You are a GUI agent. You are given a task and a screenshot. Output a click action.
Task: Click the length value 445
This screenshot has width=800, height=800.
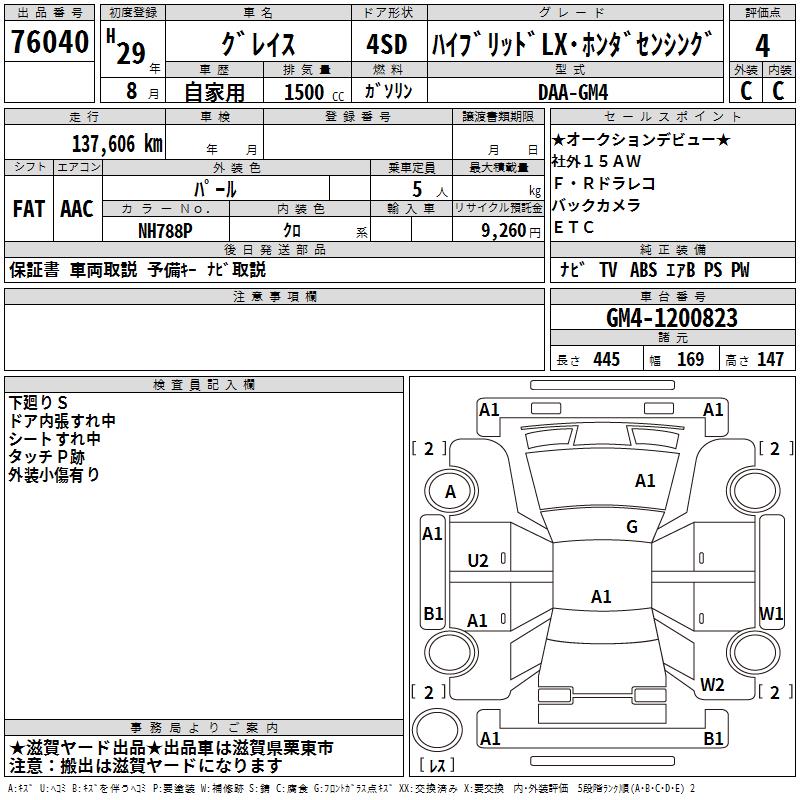[x=606, y=359]
